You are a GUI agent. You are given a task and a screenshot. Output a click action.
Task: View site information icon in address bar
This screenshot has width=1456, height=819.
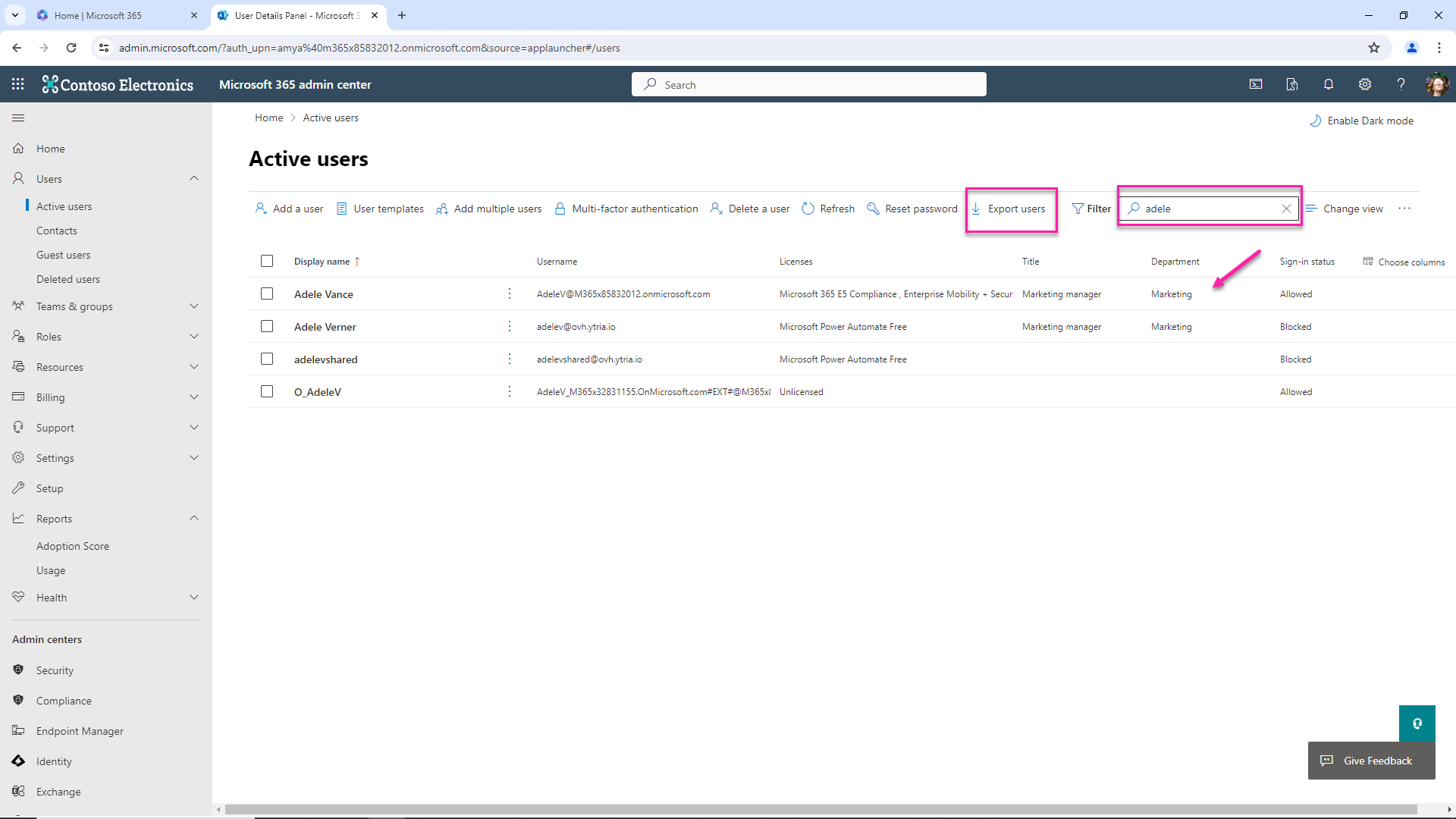(104, 48)
